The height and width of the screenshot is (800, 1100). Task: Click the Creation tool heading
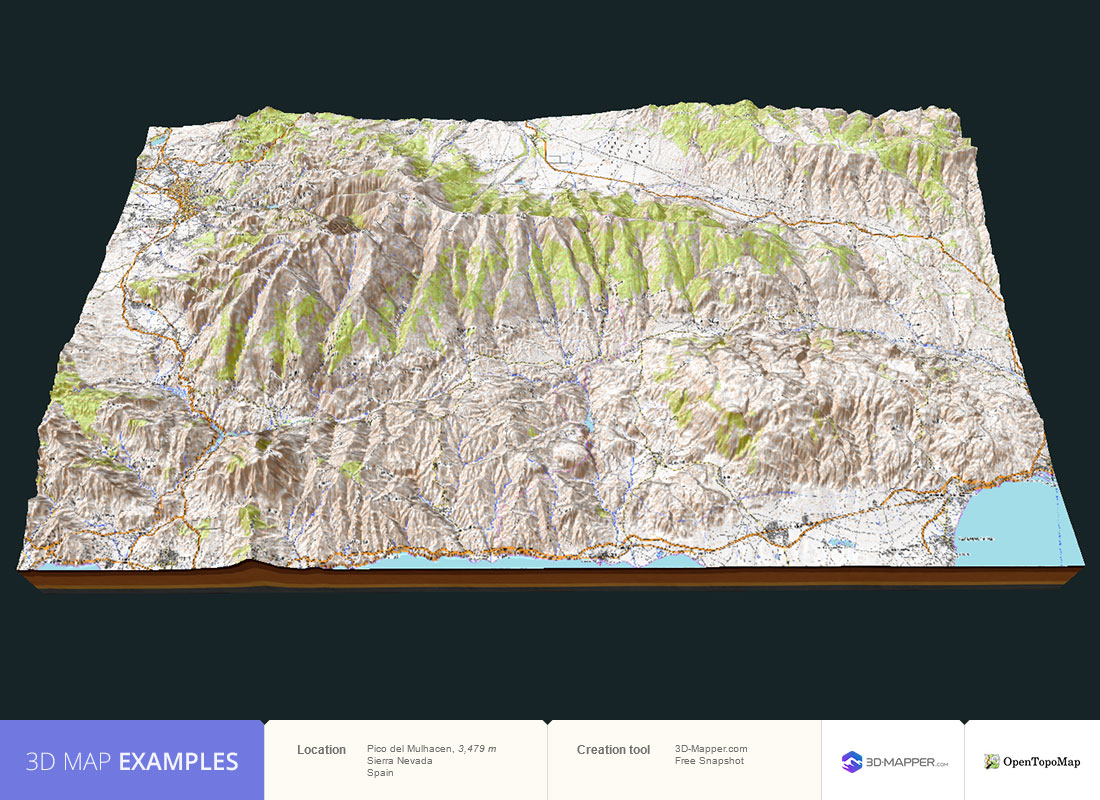click(612, 748)
